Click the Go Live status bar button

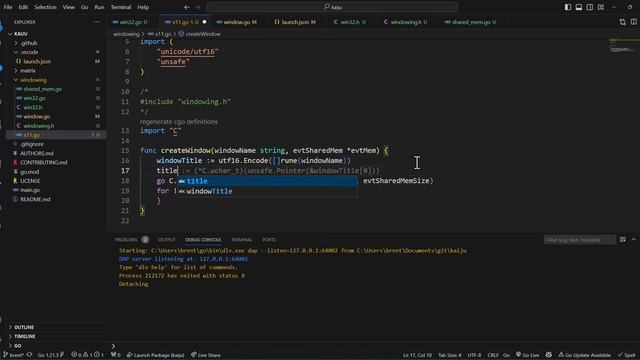[x=527, y=355]
